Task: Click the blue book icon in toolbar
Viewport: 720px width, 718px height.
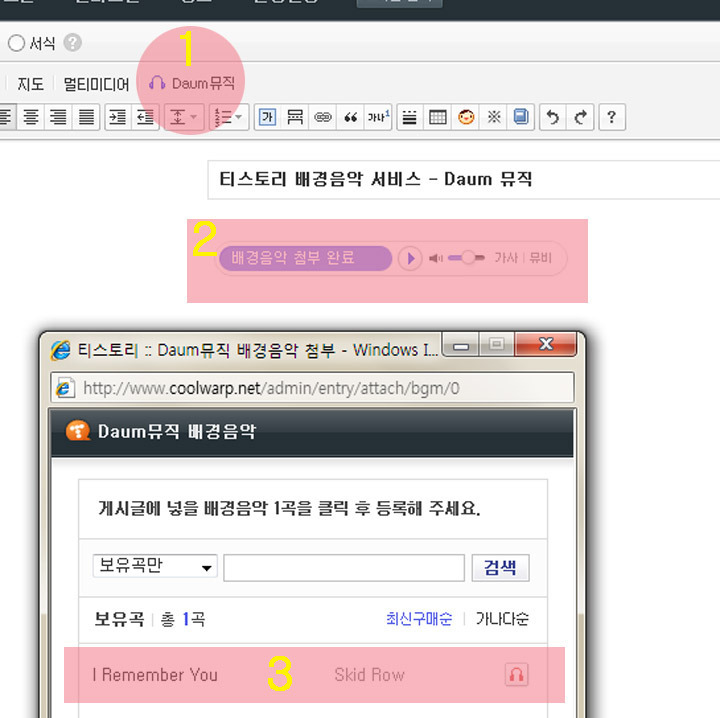Action: click(521, 117)
